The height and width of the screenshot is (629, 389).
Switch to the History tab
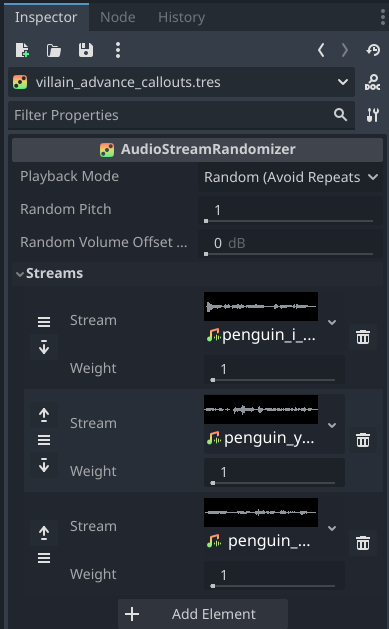[181, 17]
